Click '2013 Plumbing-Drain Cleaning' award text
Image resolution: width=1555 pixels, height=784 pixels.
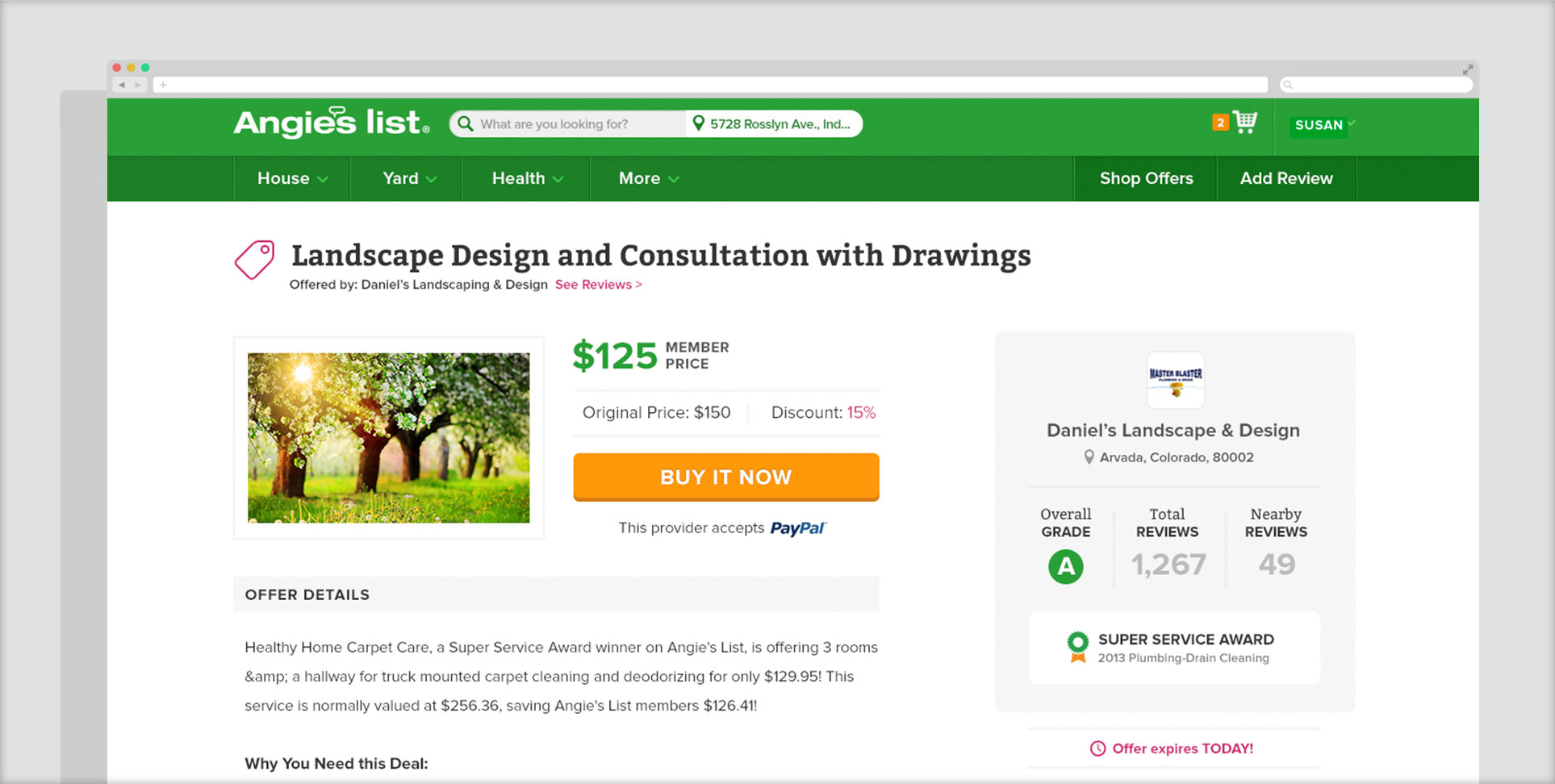pyautogui.click(x=1183, y=658)
